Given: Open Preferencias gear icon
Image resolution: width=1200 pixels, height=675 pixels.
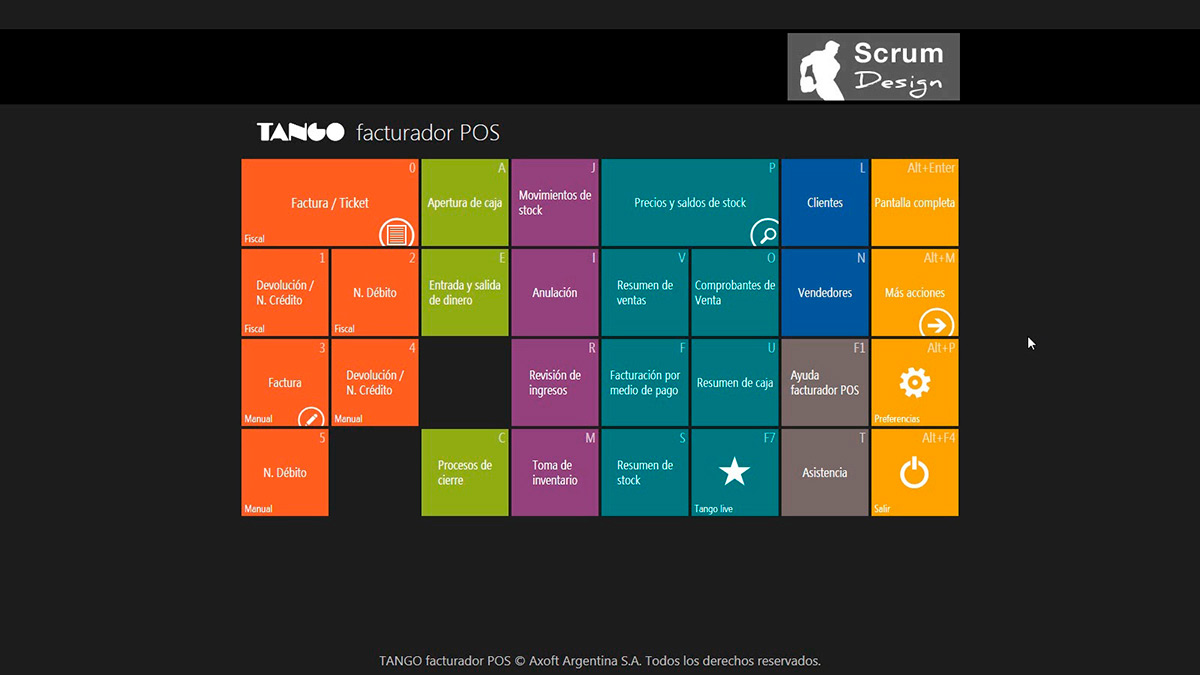Looking at the screenshot, I should click(x=914, y=382).
